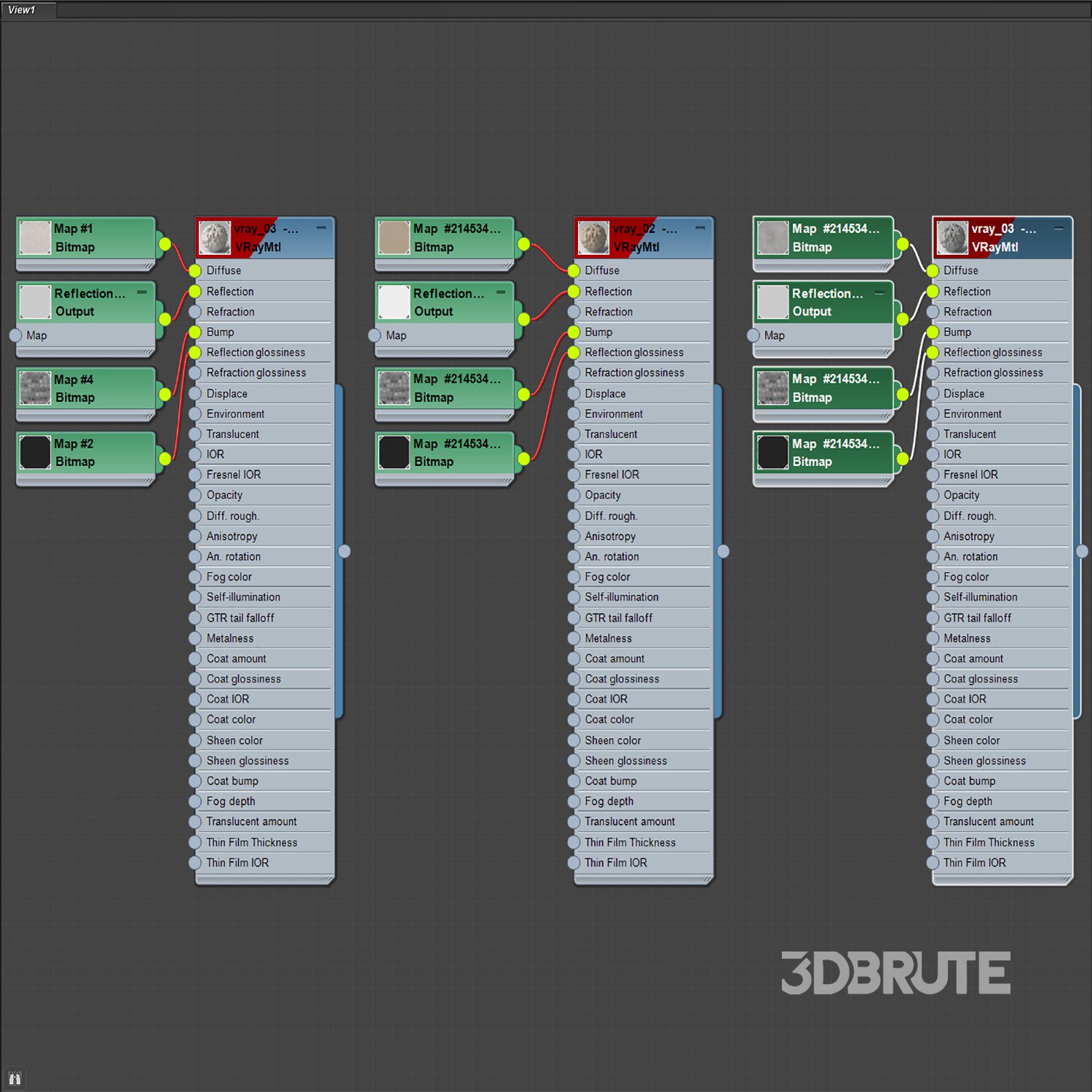Click the vray_02 node's right-side output socket
Screen dimensions: 1092x1092
(x=723, y=551)
